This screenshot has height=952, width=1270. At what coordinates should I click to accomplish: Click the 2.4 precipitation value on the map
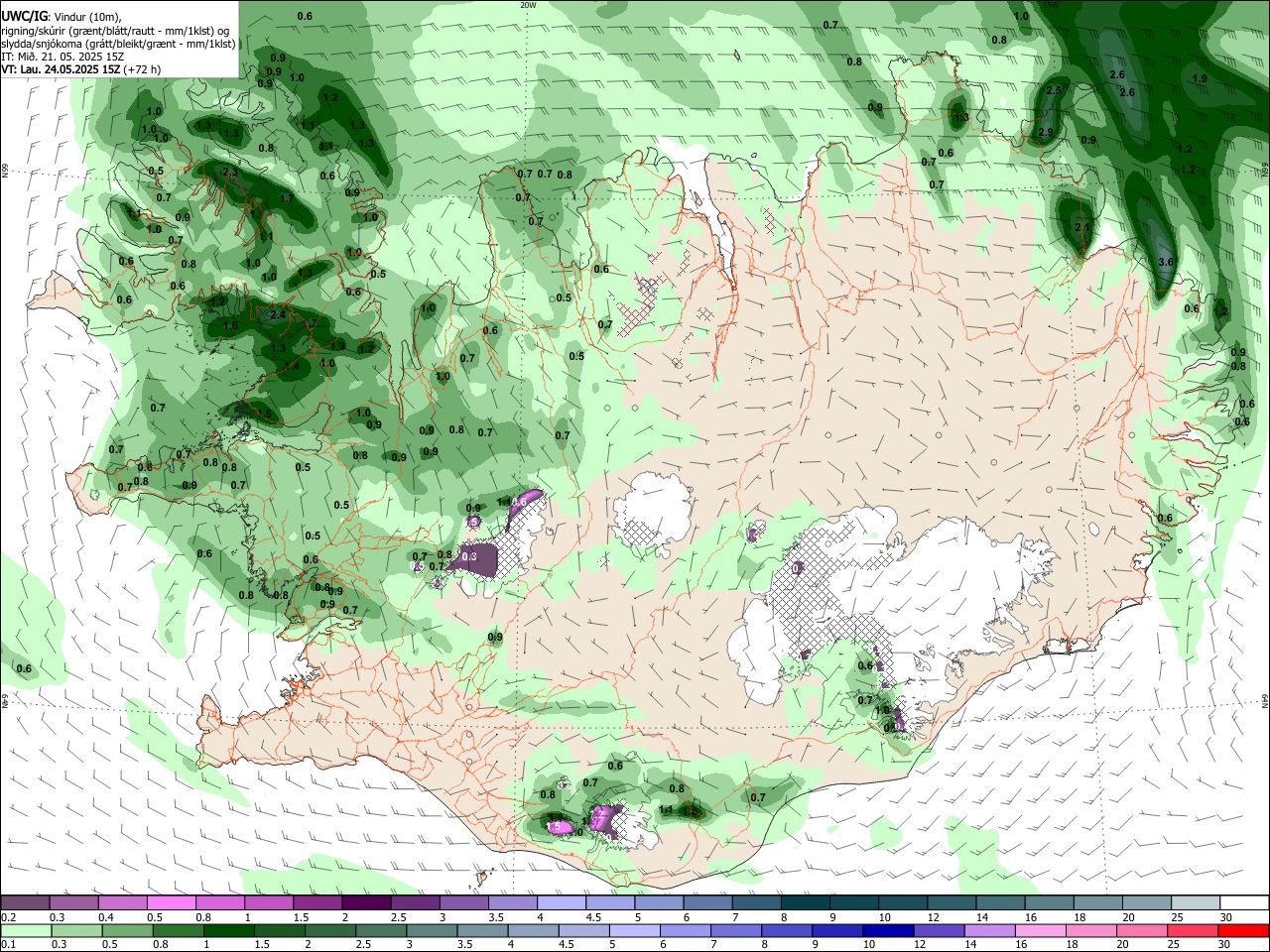278,315
